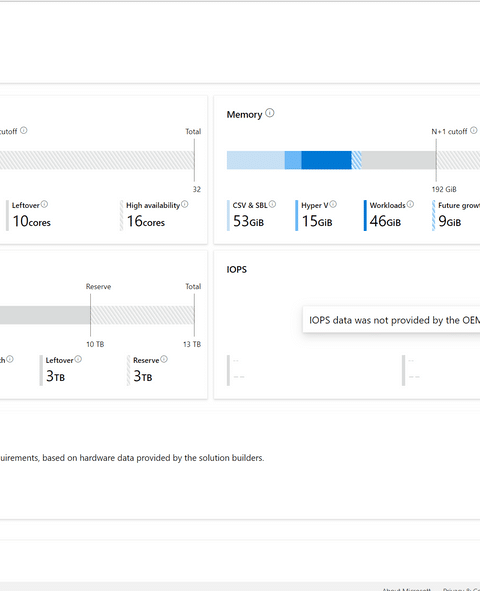This screenshot has width=480, height=591.
Task: Show info tooltip for Hyper V memory
Action: pyautogui.click(x=333, y=204)
